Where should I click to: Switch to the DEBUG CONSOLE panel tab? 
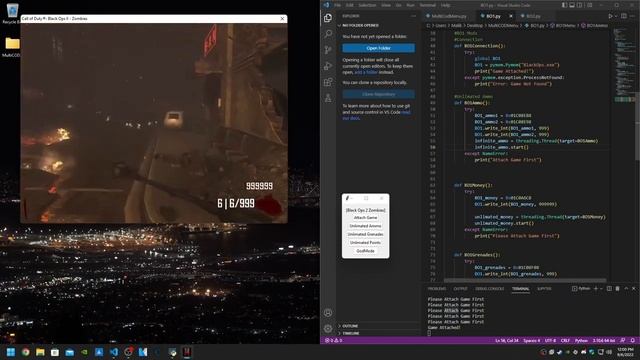coord(489,289)
